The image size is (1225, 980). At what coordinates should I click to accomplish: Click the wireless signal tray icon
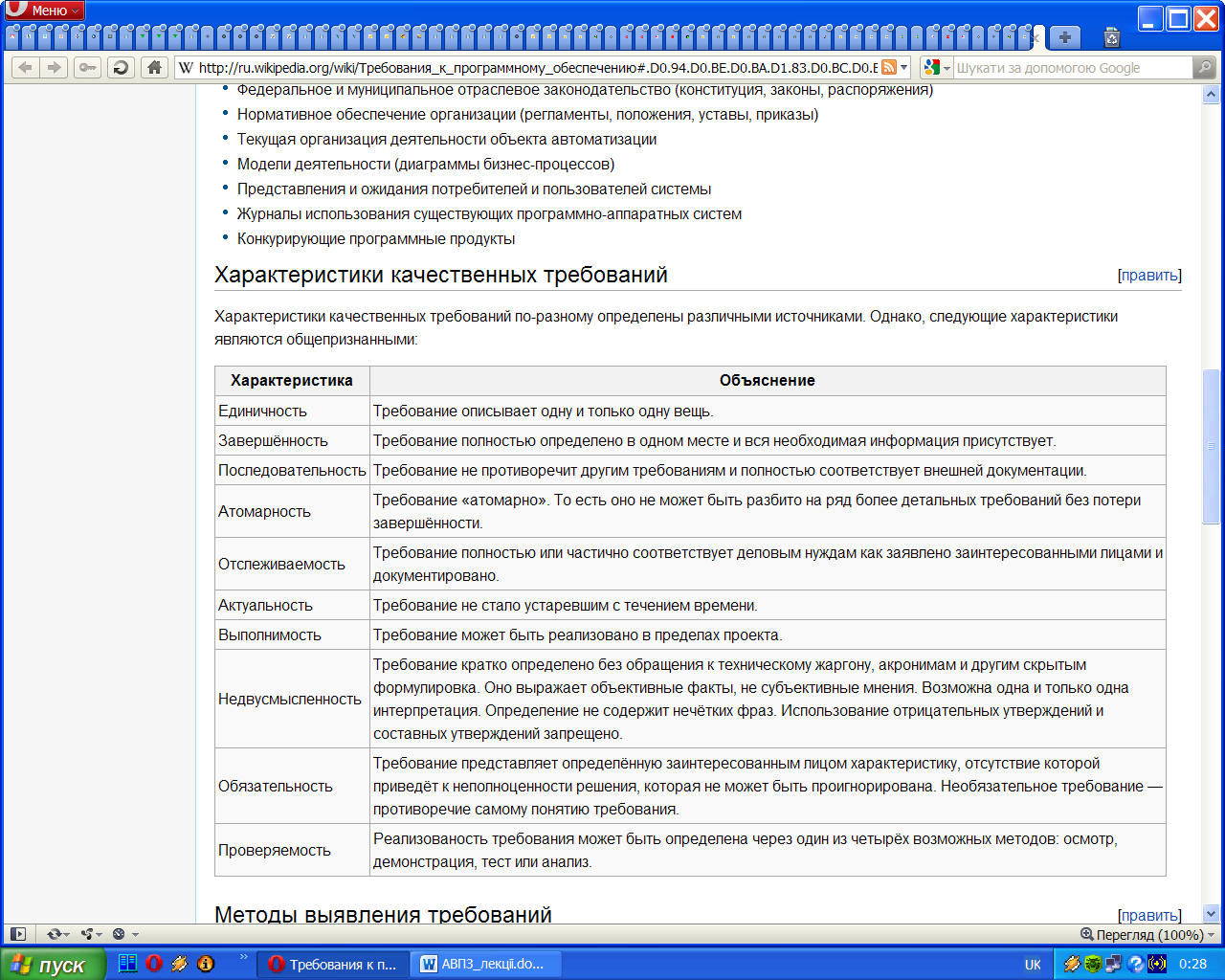1157,965
